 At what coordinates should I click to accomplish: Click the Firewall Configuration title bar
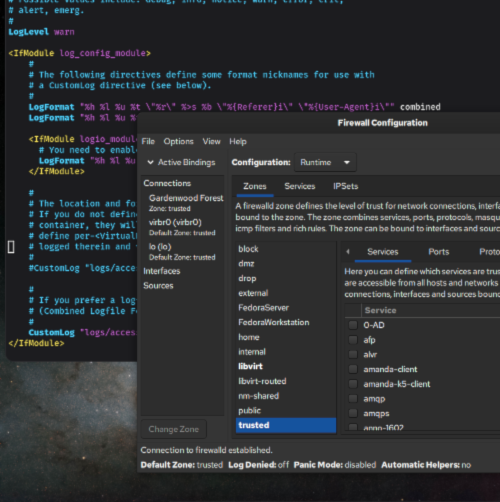[382, 123]
